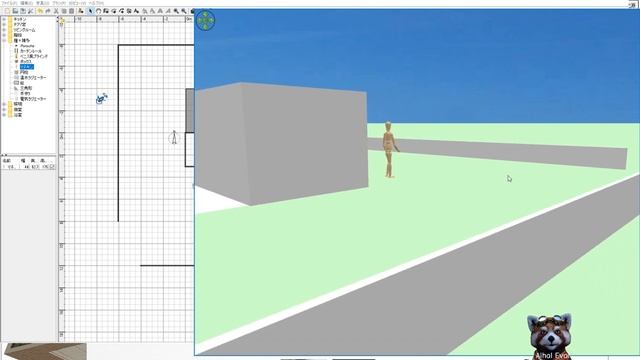The image size is (640, 360).
Task: Select ベニス風ブラインド in the catalog tree
Action: point(34,56)
